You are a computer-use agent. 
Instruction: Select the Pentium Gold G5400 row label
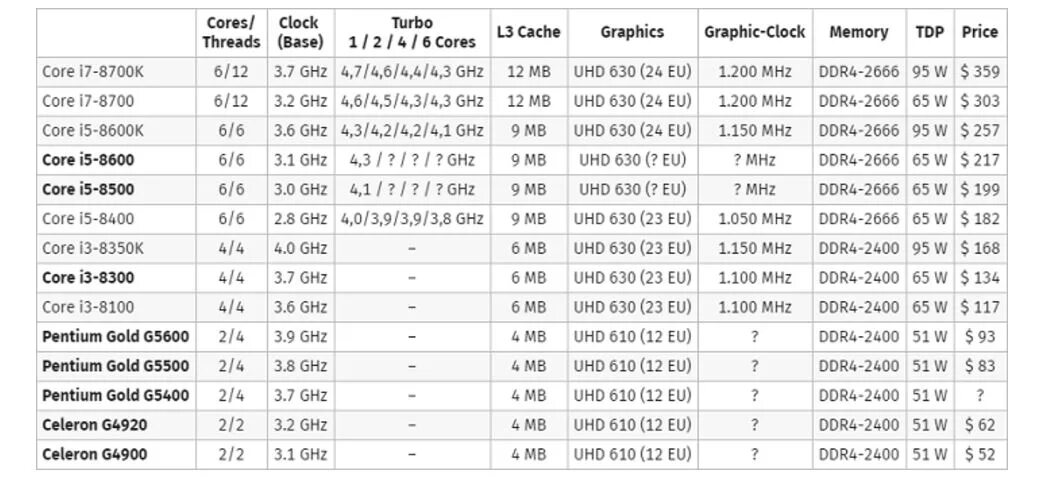pos(115,395)
